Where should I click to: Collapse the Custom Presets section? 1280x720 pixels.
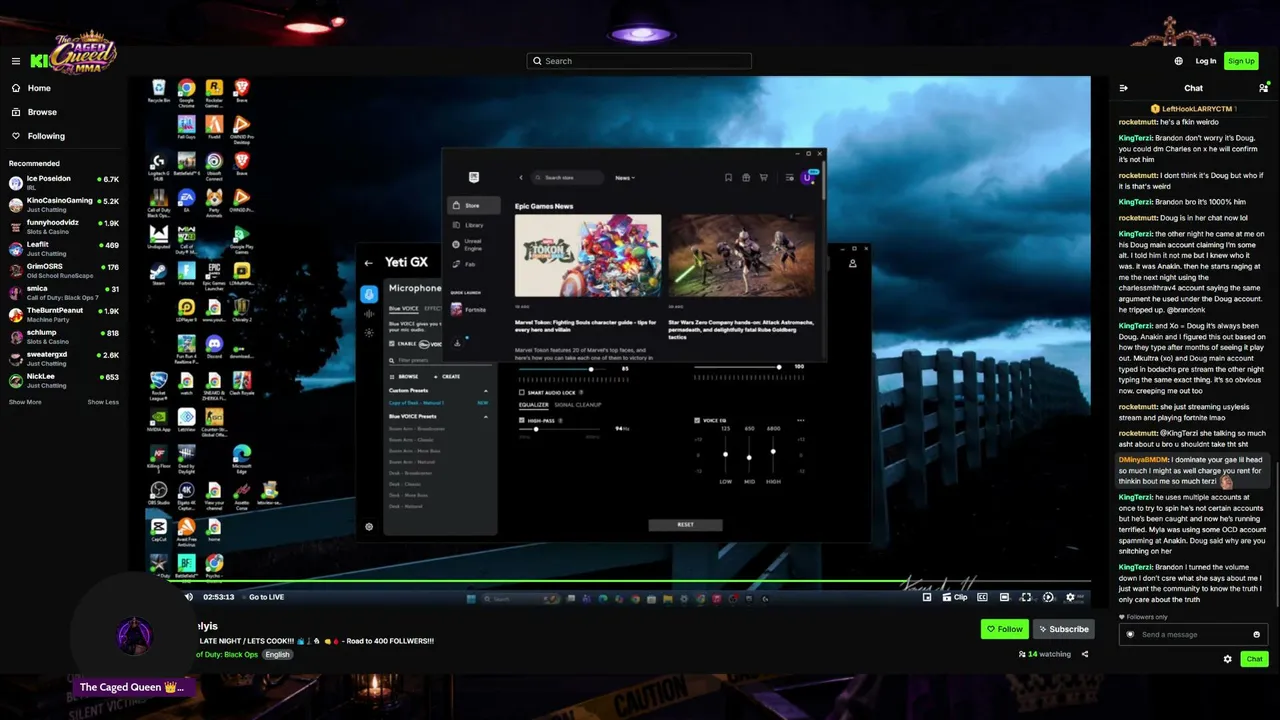(486, 390)
